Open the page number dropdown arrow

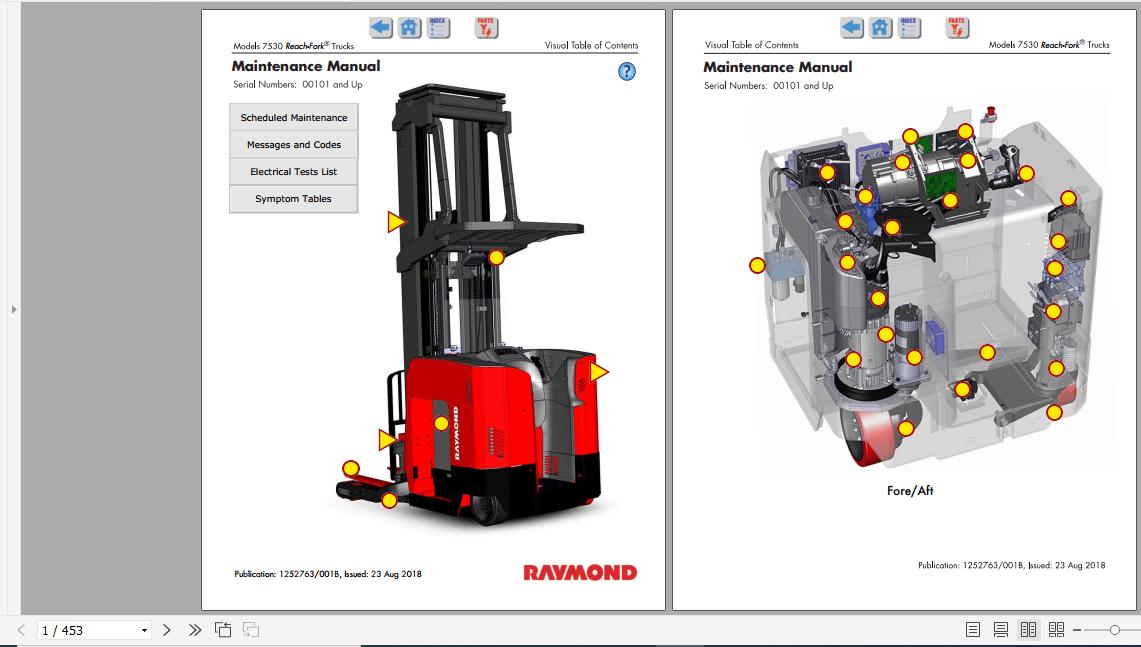(144, 630)
